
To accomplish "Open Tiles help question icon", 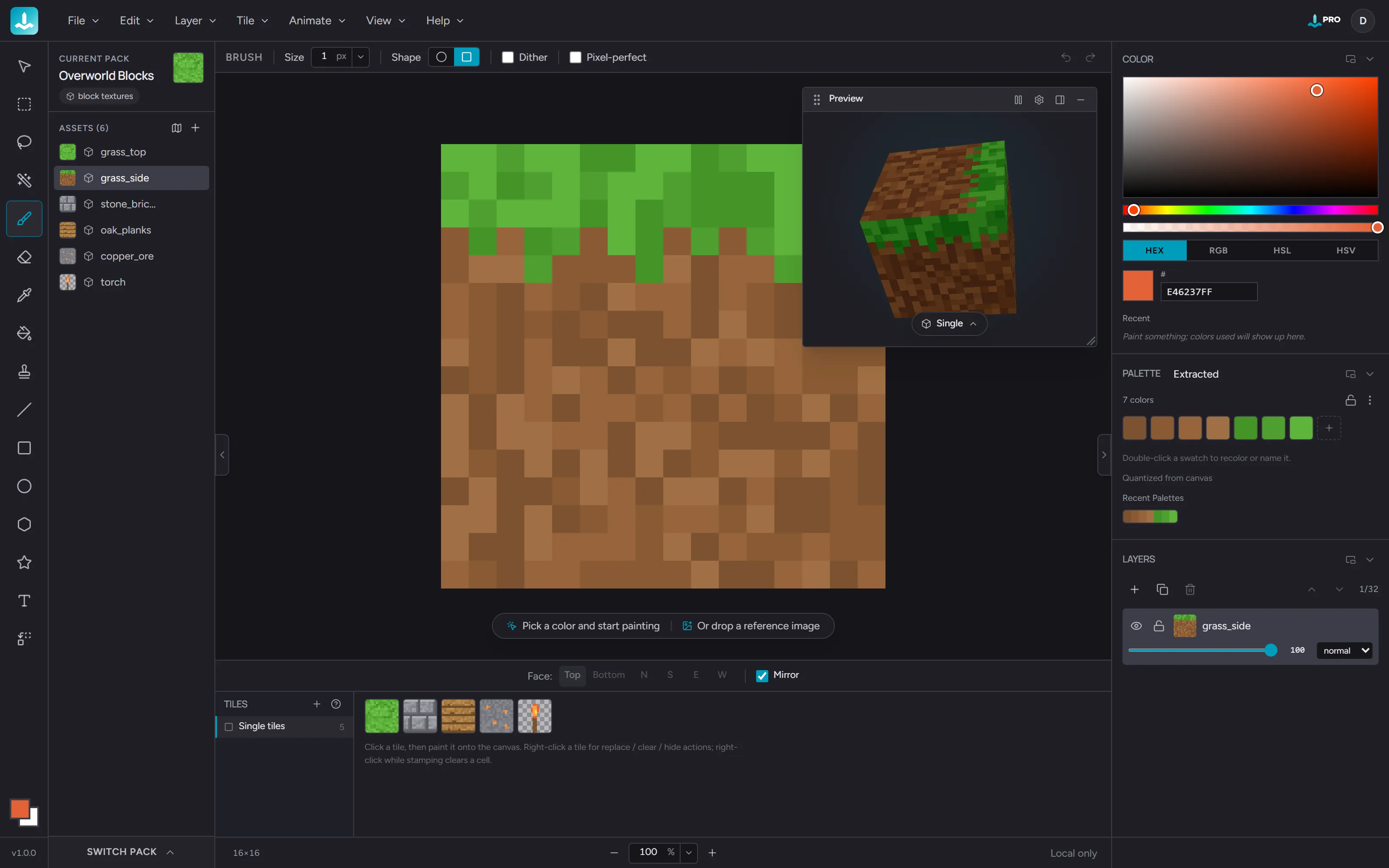I will click(336, 704).
